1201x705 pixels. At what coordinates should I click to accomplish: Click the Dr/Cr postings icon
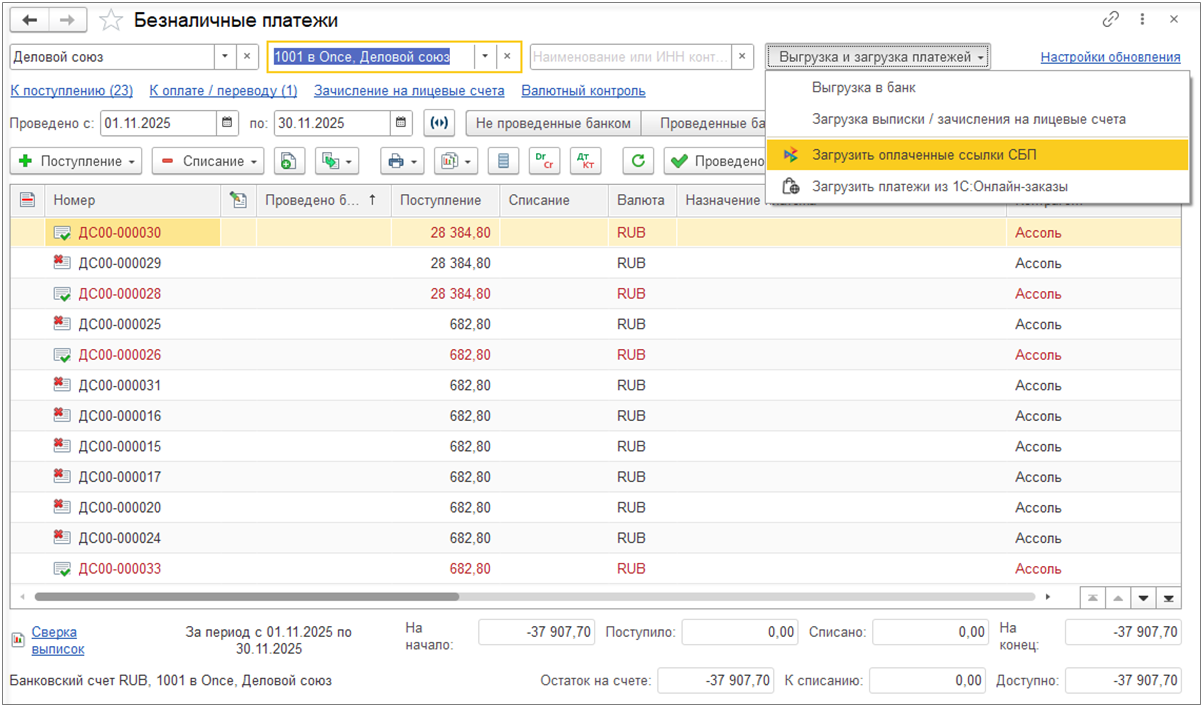coord(544,161)
